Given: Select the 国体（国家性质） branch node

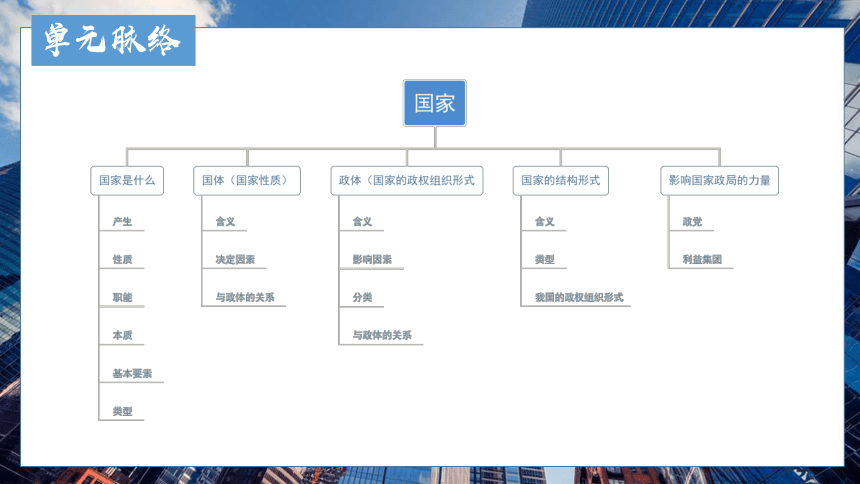Looking at the screenshot, I should (247, 181).
